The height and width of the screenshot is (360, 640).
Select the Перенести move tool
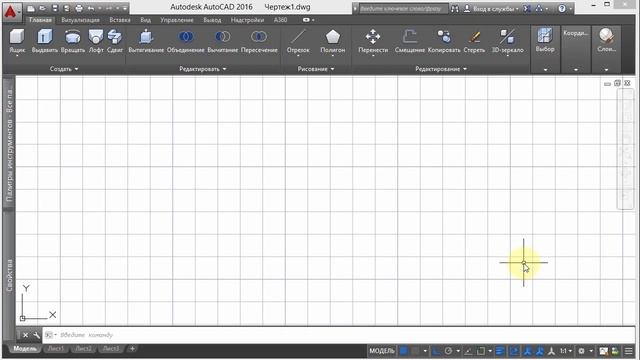(x=373, y=41)
